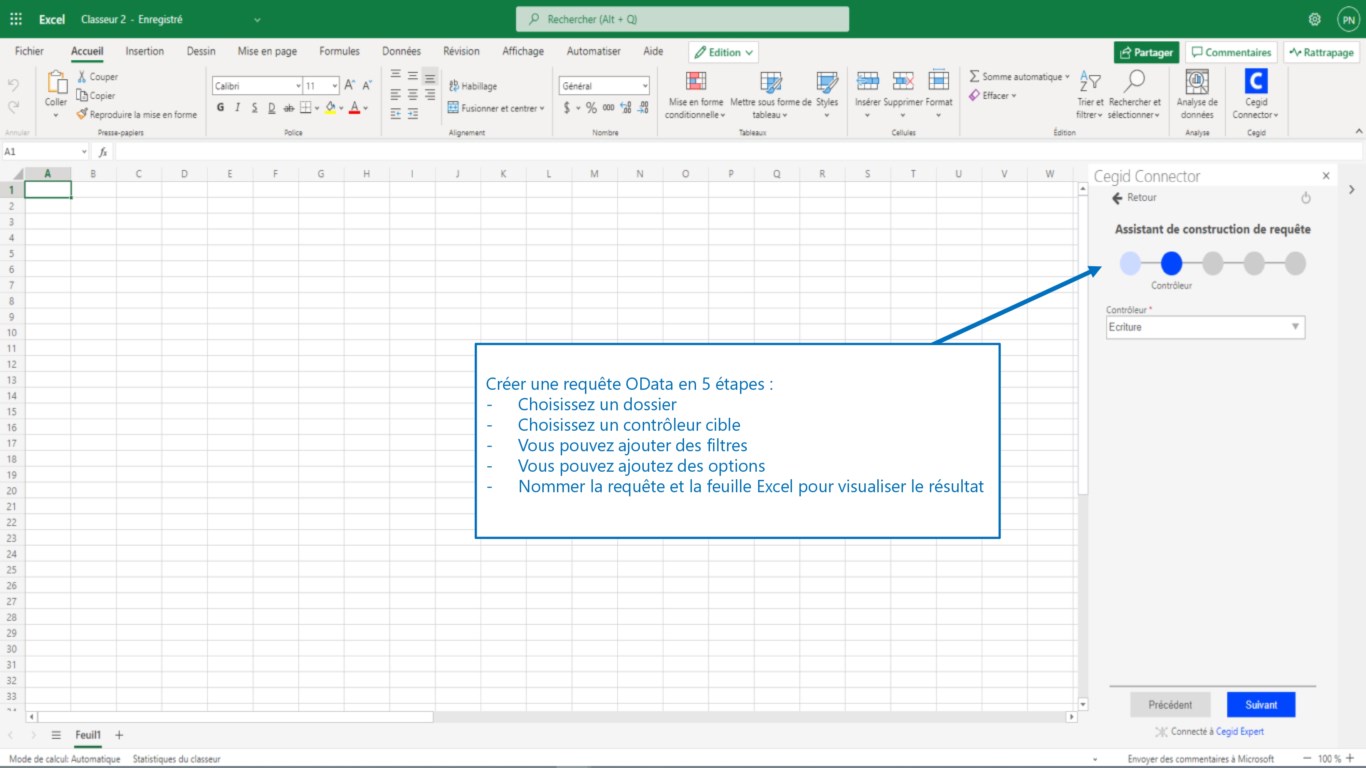Align text to the bottom

coord(429,76)
